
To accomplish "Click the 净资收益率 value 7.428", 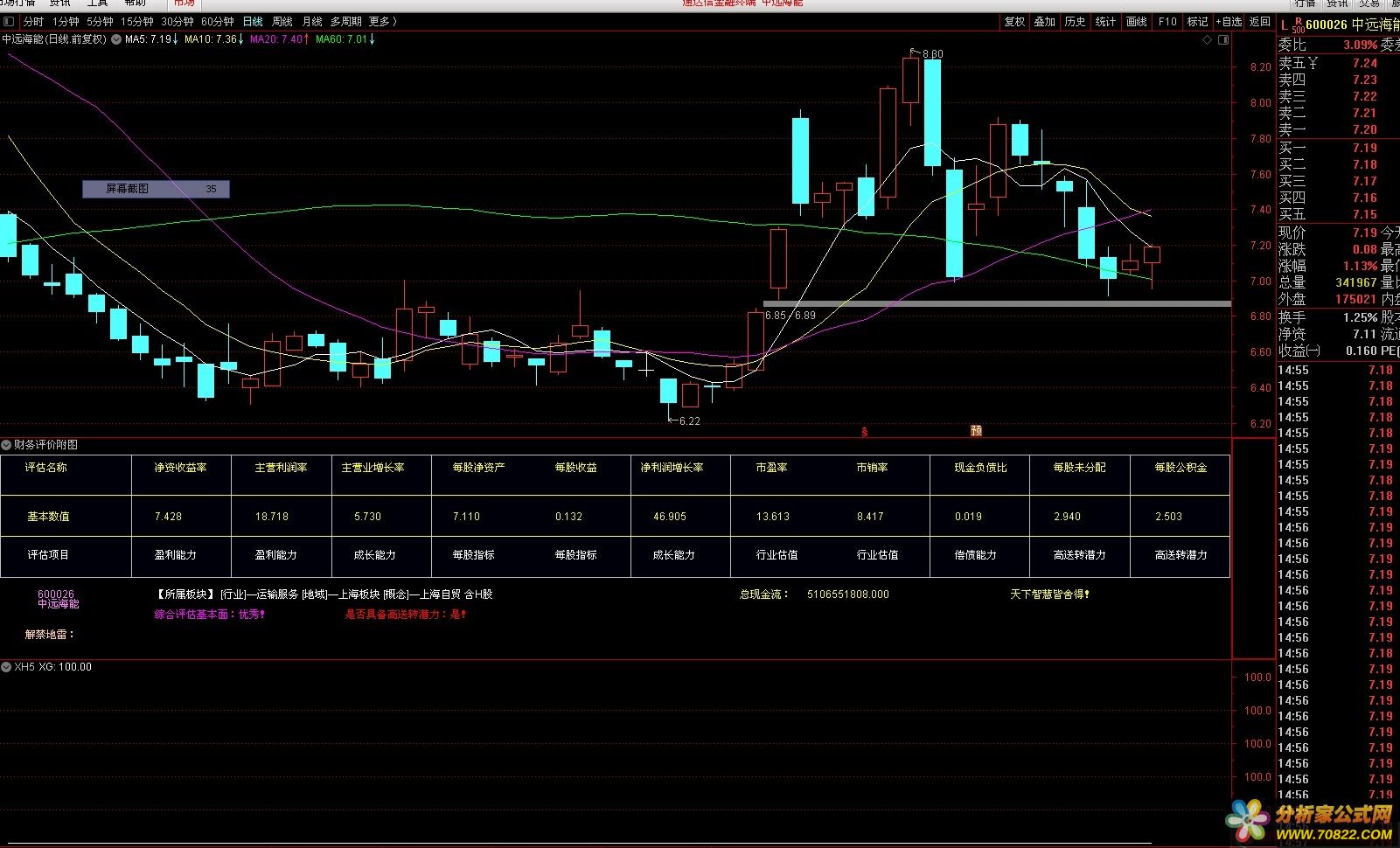I will pyautogui.click(x=168, y=517).
